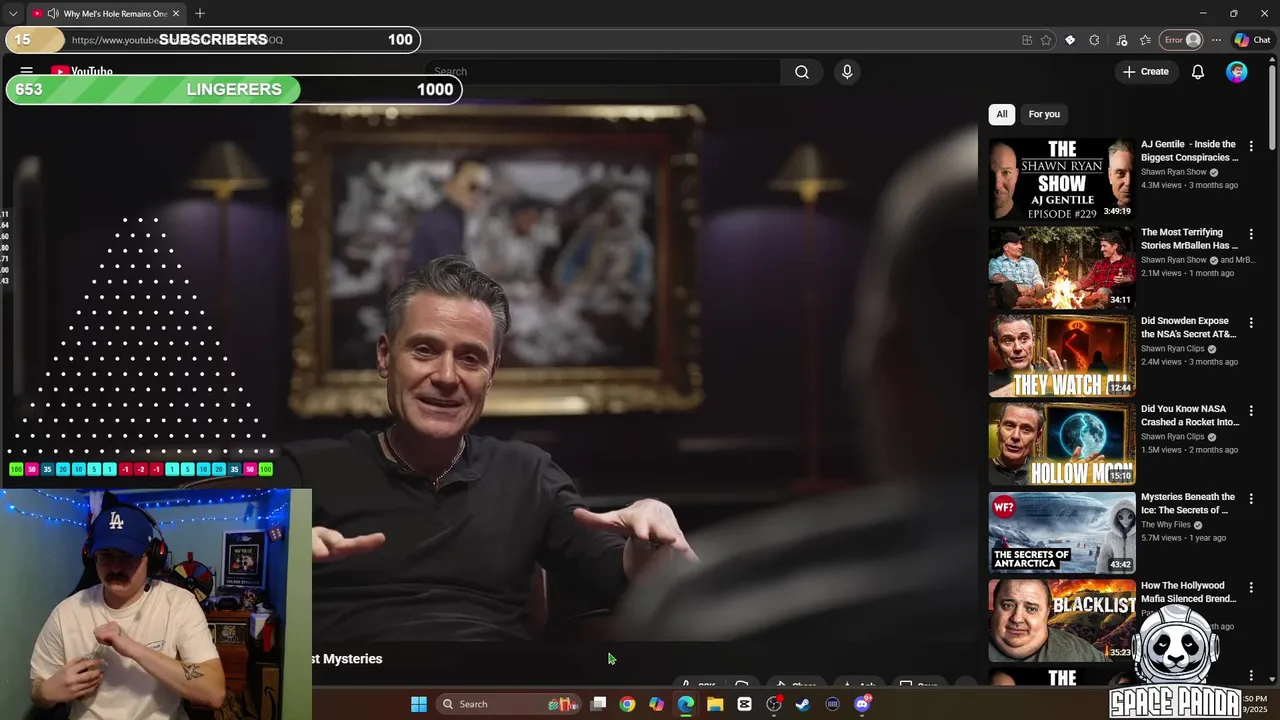Open Secrets of Antarctica thumbnail
1280x720 pixels.
pyautogui.click(x=1062, y=532)
